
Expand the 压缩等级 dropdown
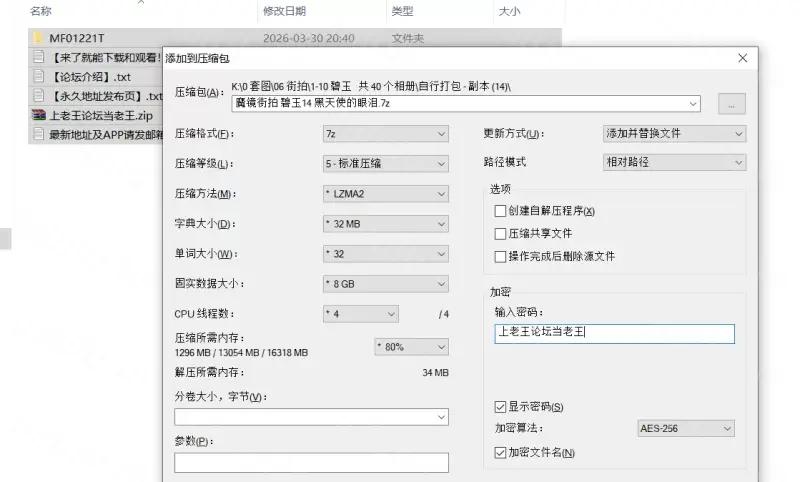[384, 164]
